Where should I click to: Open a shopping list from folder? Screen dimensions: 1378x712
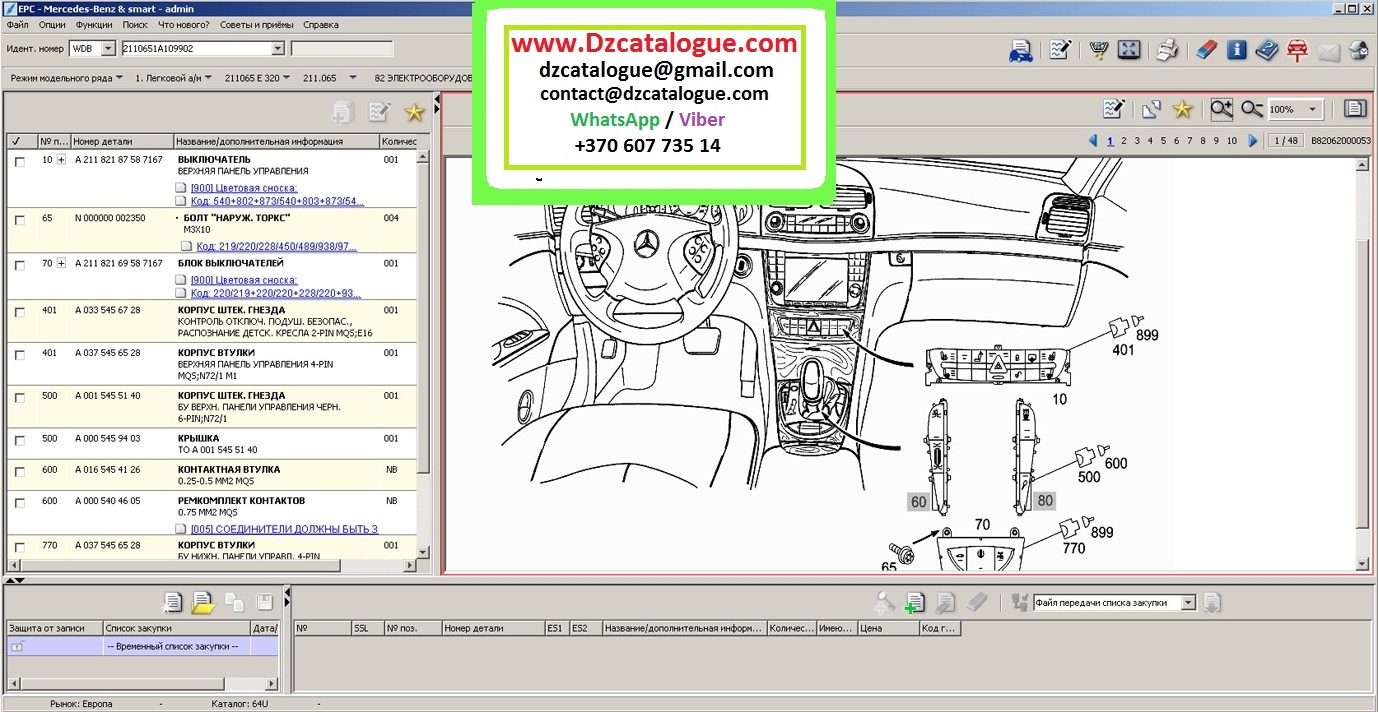coord(203,602)
